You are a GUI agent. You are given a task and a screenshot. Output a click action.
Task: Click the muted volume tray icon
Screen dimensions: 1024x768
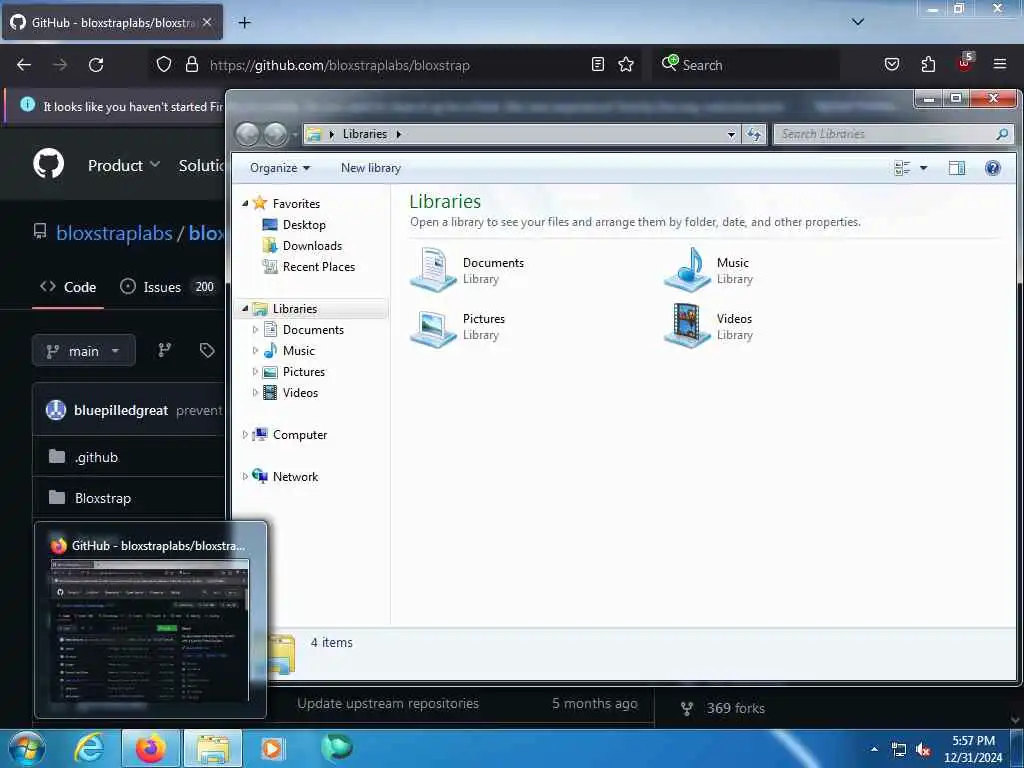(923, 750)
